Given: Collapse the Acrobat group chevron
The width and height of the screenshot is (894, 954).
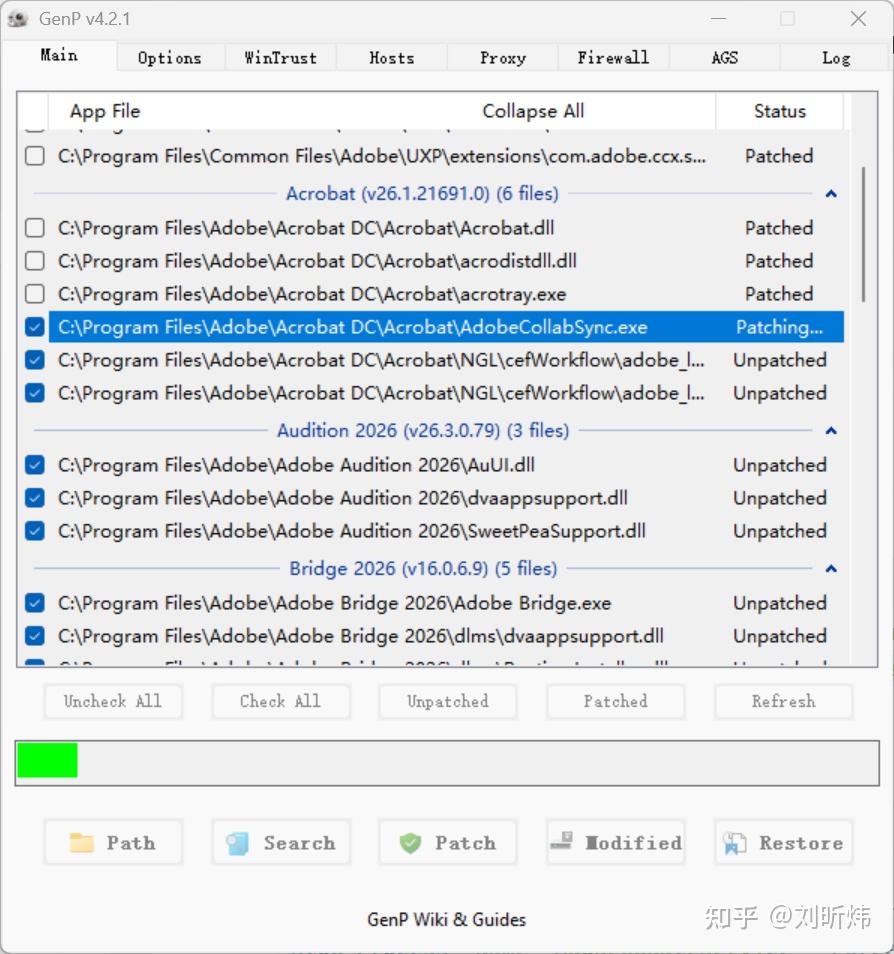Looking at the screenshot, I should pos(831,194).
